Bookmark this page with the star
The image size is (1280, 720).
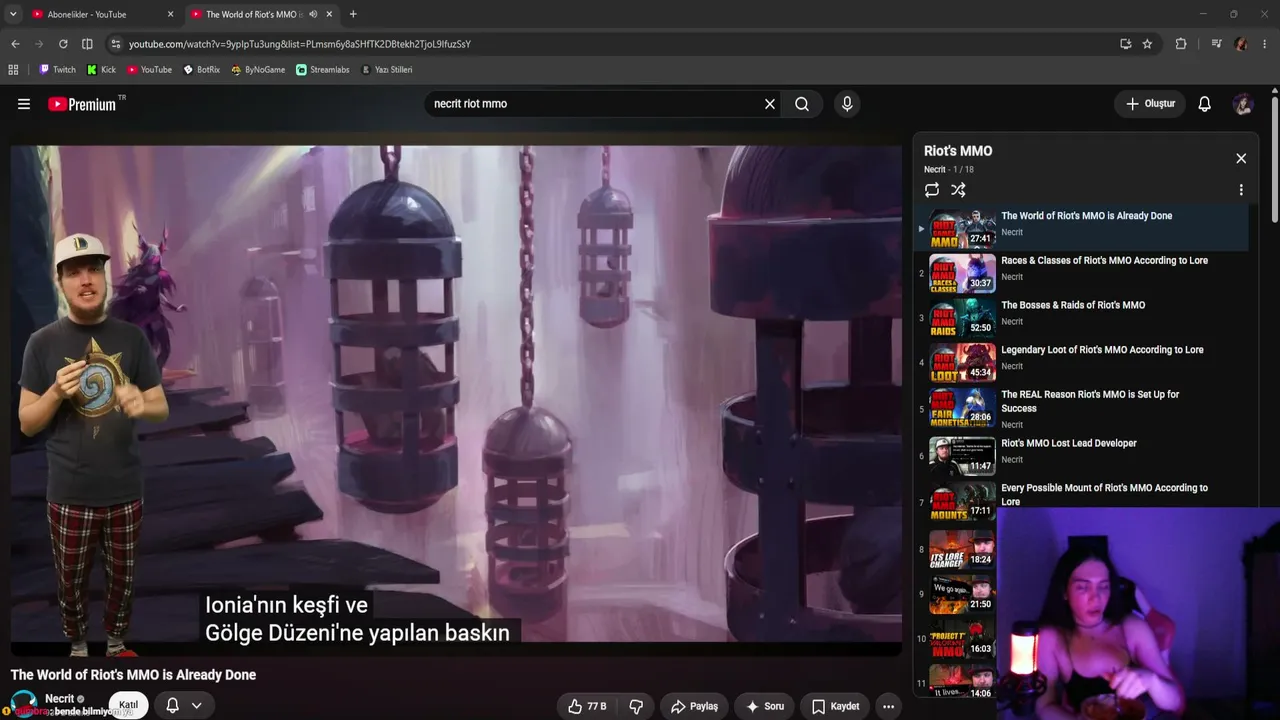[1147, 44]
